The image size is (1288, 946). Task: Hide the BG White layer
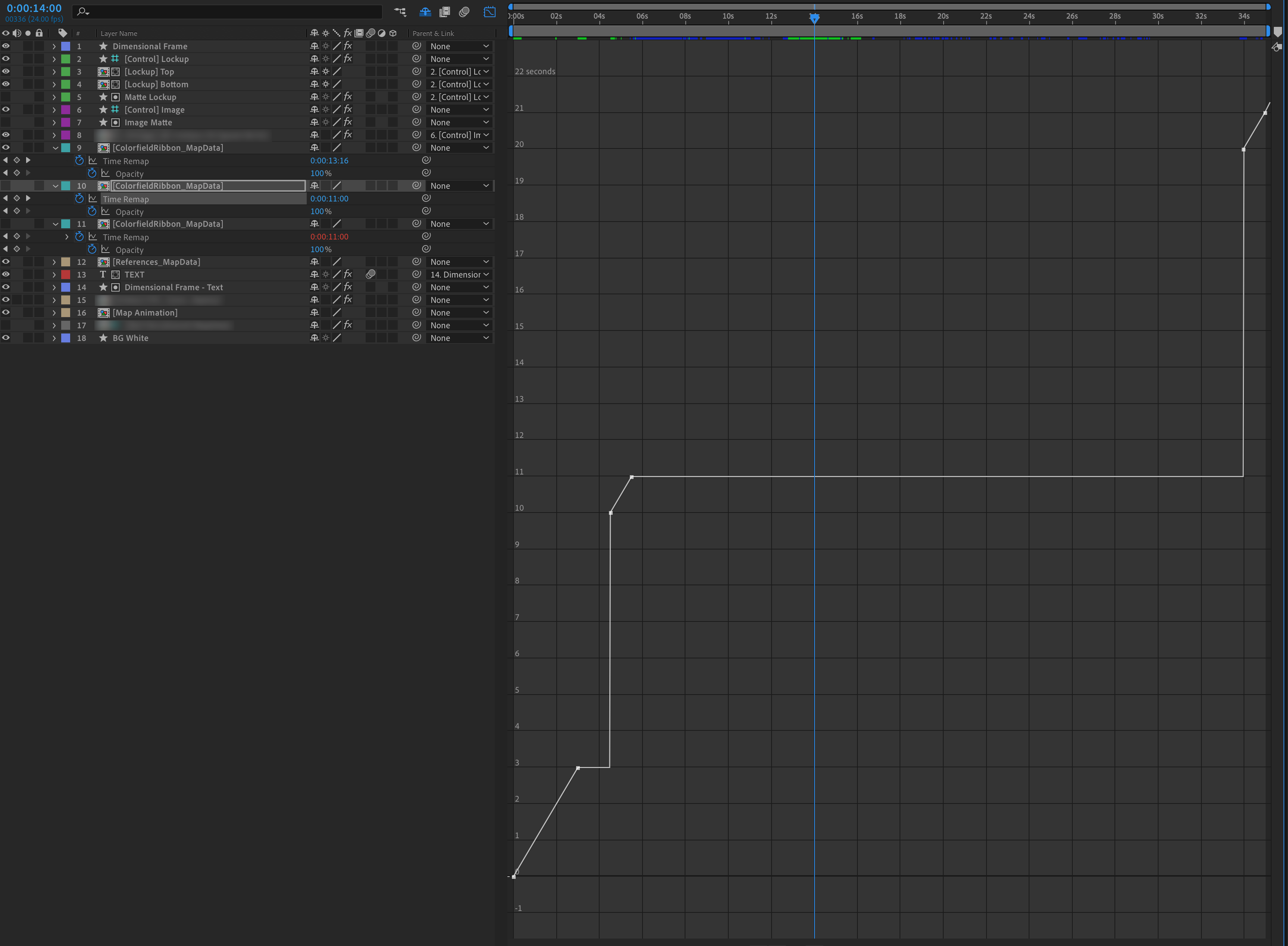(x=5, y=338)
